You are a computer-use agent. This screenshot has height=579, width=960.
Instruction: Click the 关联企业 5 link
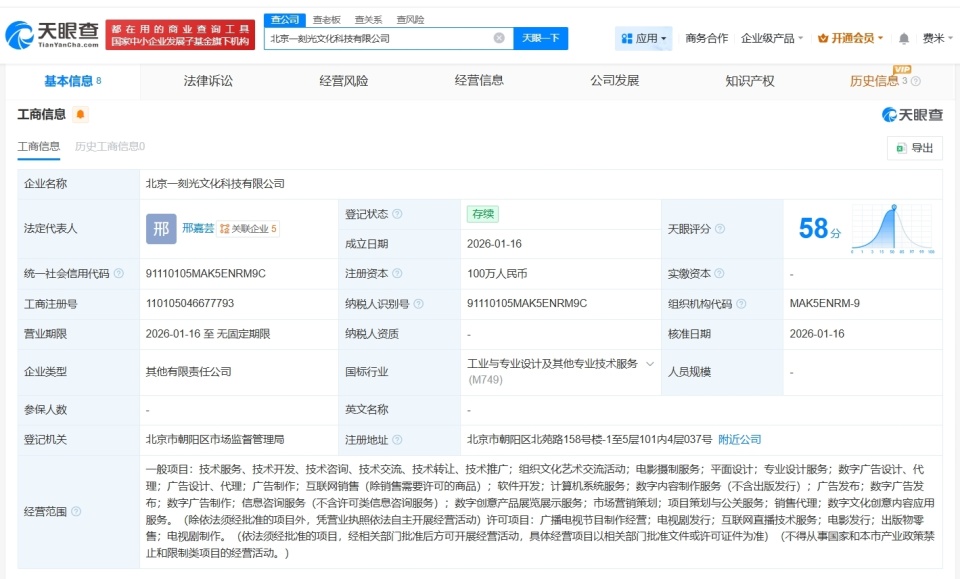246,229
